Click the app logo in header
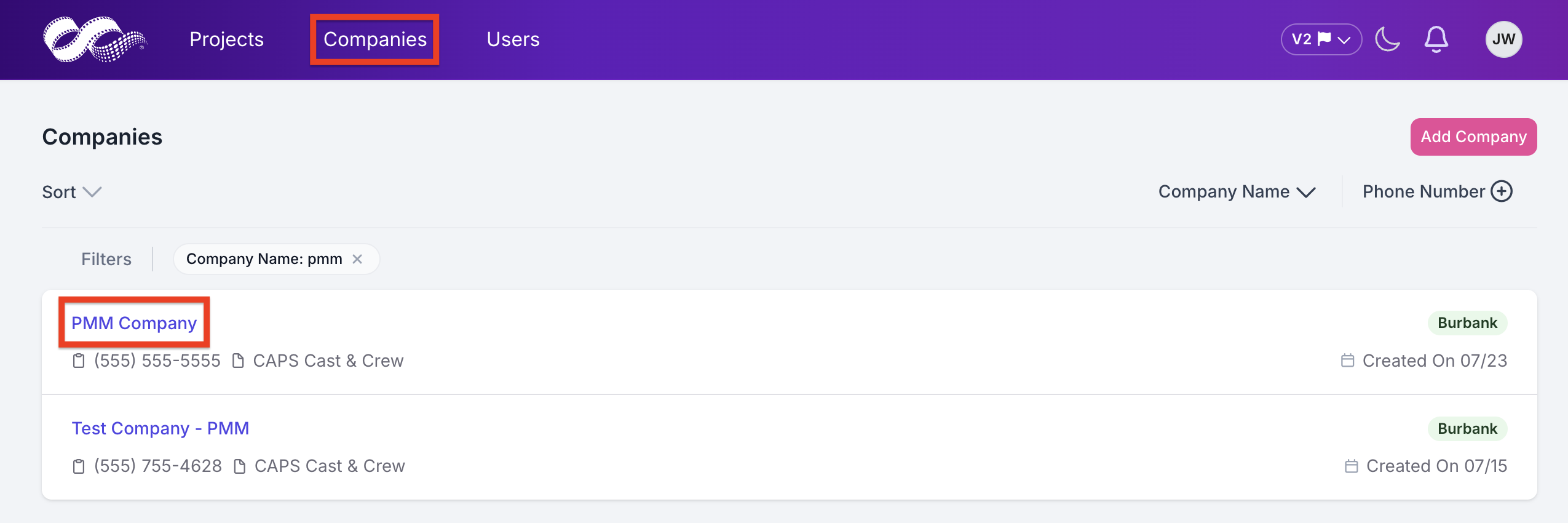 95,39
